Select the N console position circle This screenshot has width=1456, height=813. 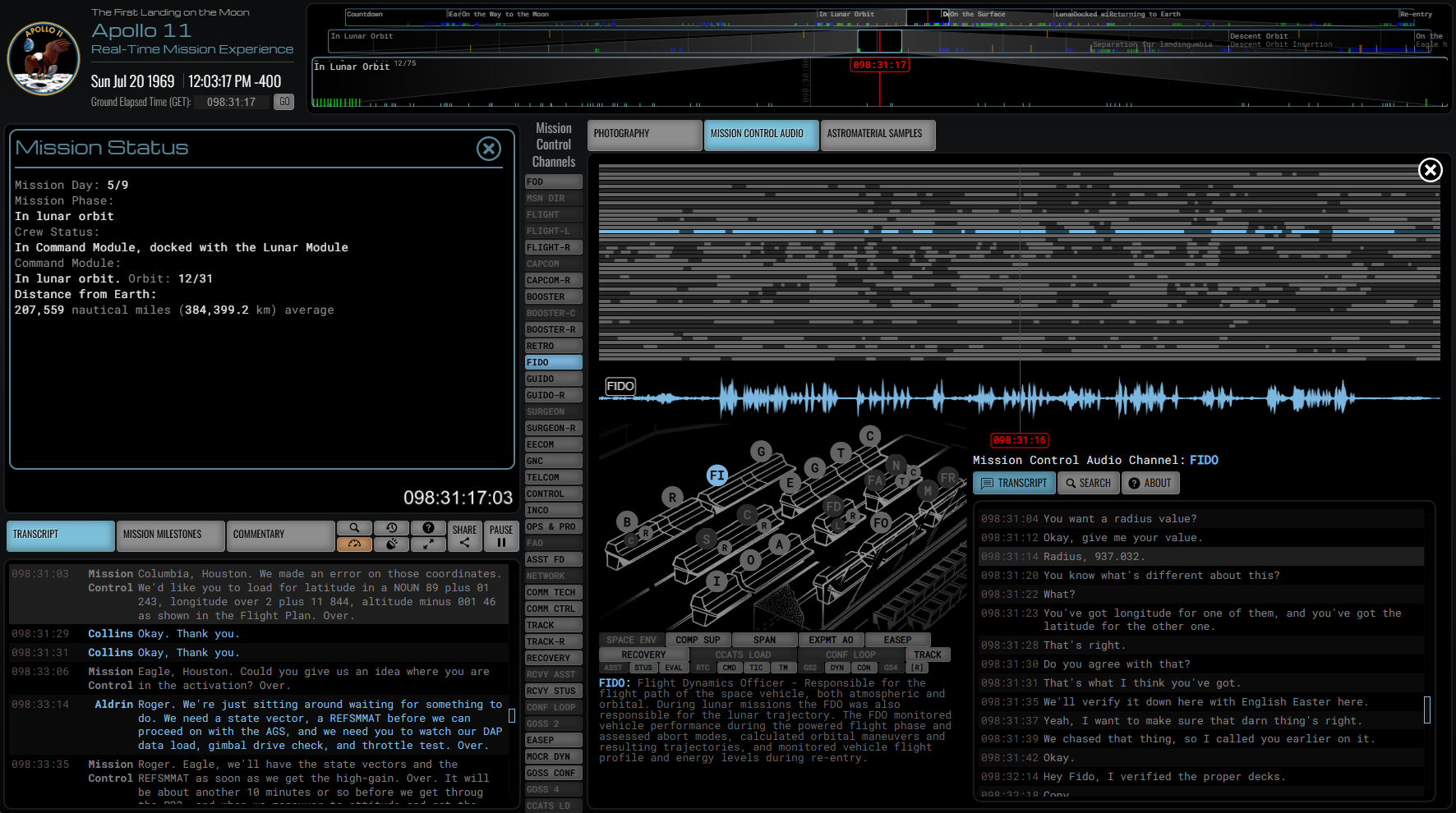tap(896, 465)
